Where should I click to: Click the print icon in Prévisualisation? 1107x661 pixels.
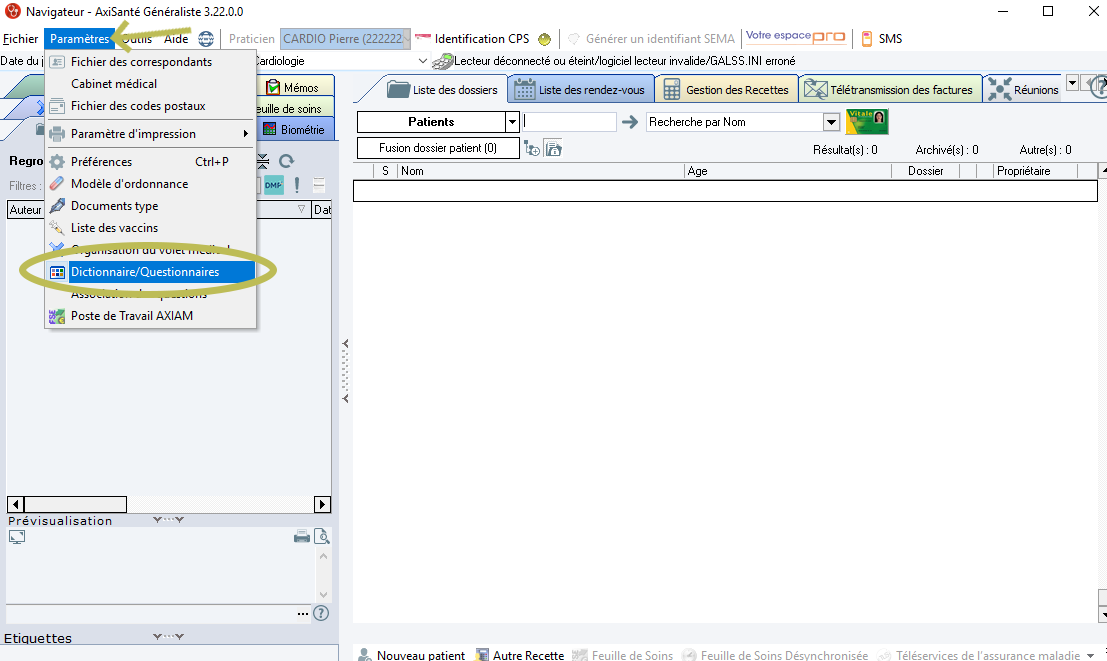301,537
